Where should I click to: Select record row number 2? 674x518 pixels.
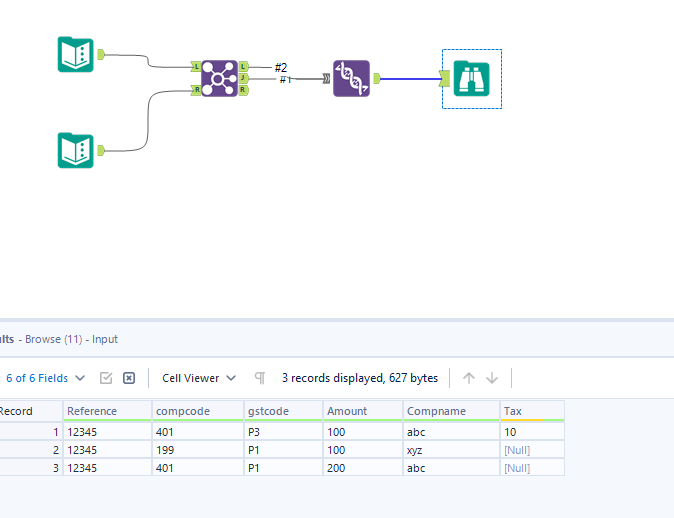(28, 450)
